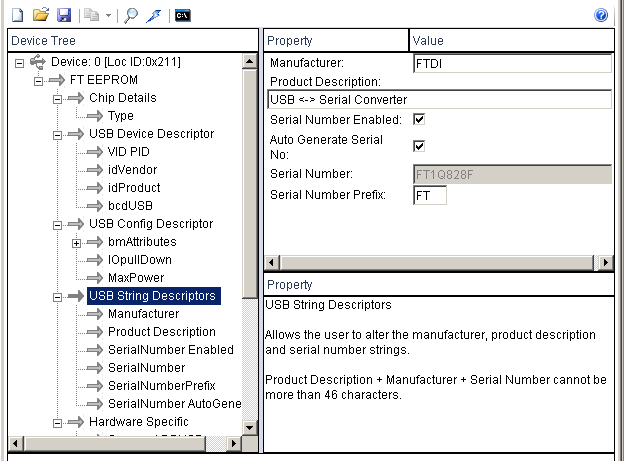Image resolution: width=624 pixels, height=461 pixels.
Task: Collapse the USB Device Descriptor node
Action: 58,134
